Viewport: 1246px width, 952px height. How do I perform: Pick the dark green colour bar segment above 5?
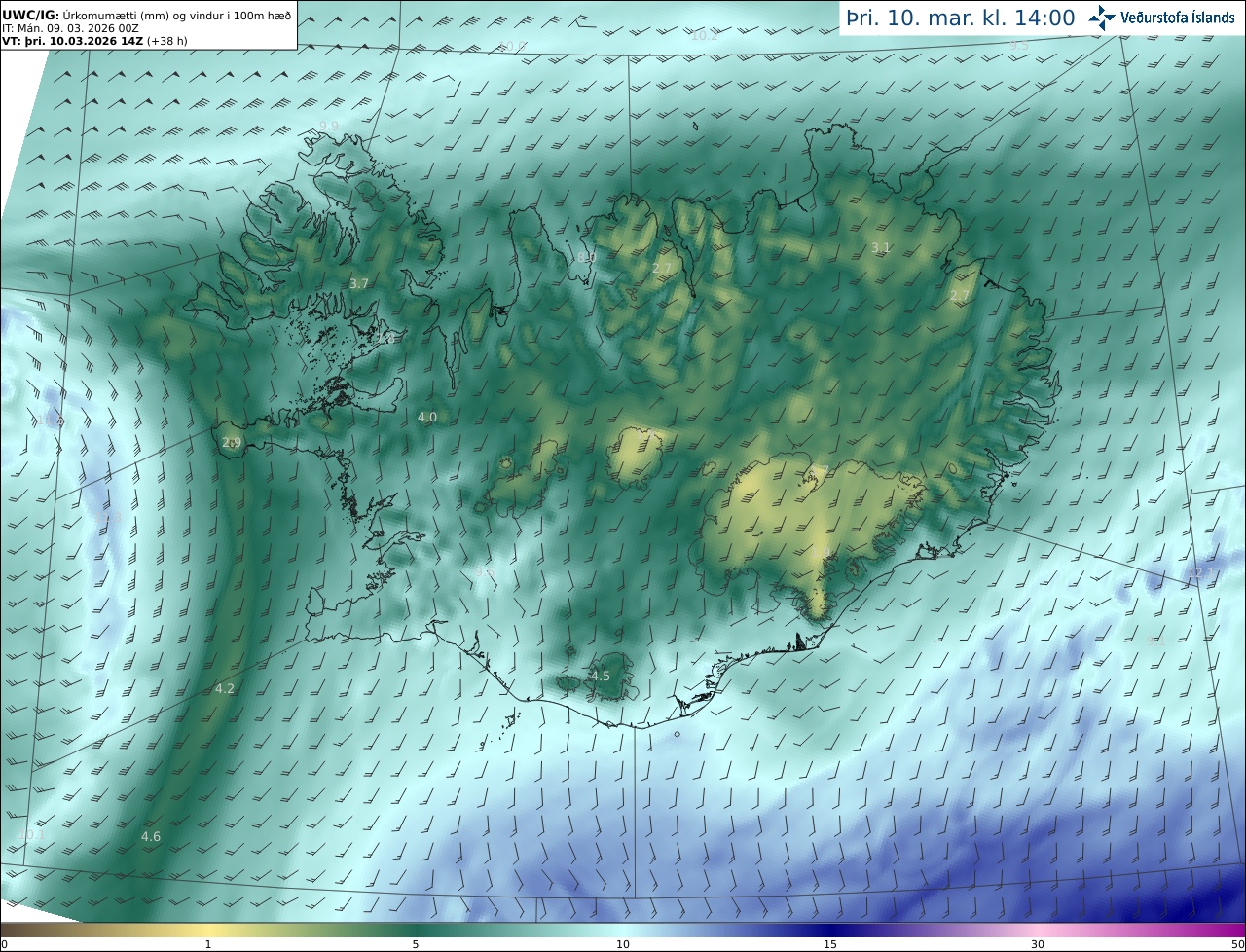click(x=416, y=930)
